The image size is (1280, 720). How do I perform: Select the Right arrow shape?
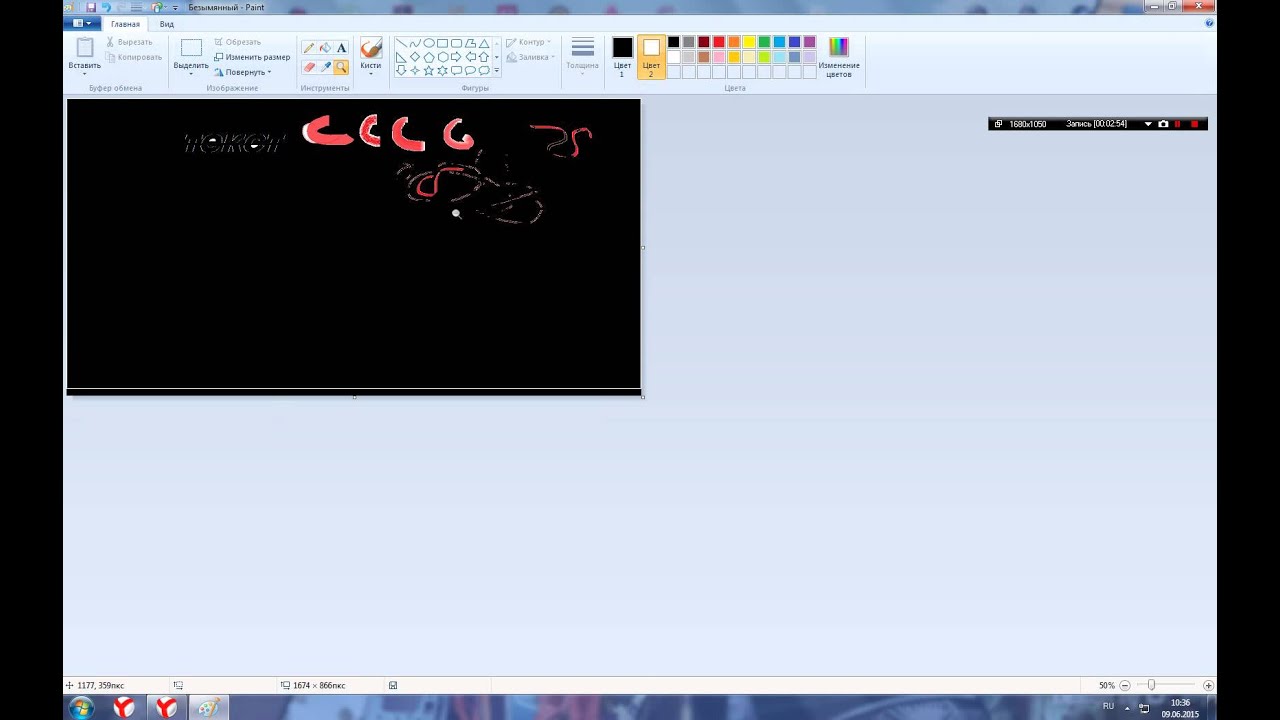pyautogui.click(x=457, y=57)
